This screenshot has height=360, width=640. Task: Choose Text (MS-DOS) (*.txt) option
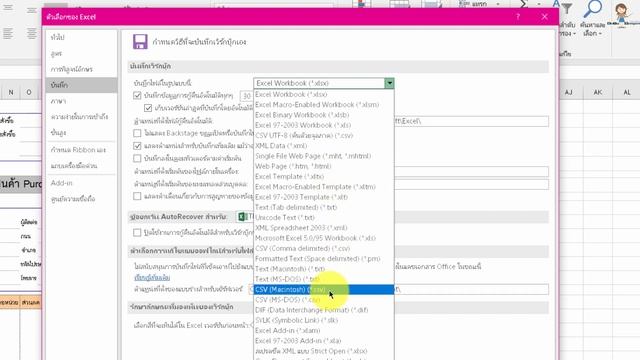[324, 279]
